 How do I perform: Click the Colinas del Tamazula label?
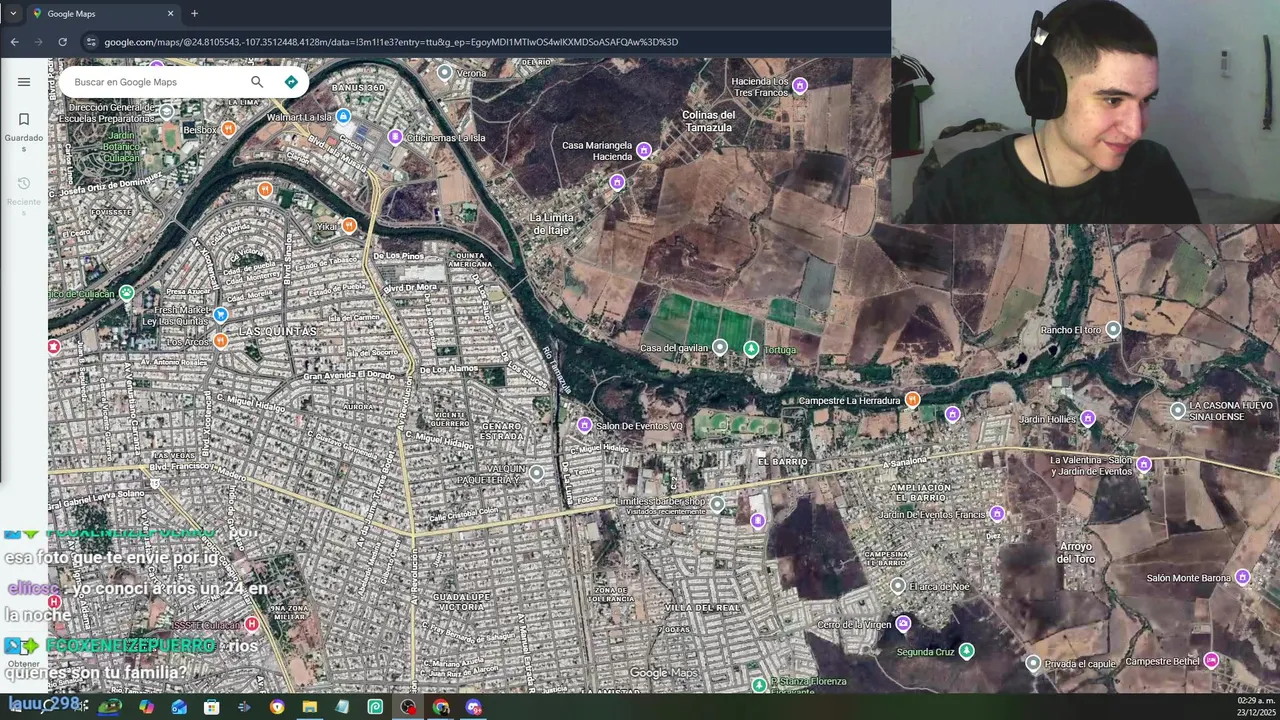tap(708, 121)
